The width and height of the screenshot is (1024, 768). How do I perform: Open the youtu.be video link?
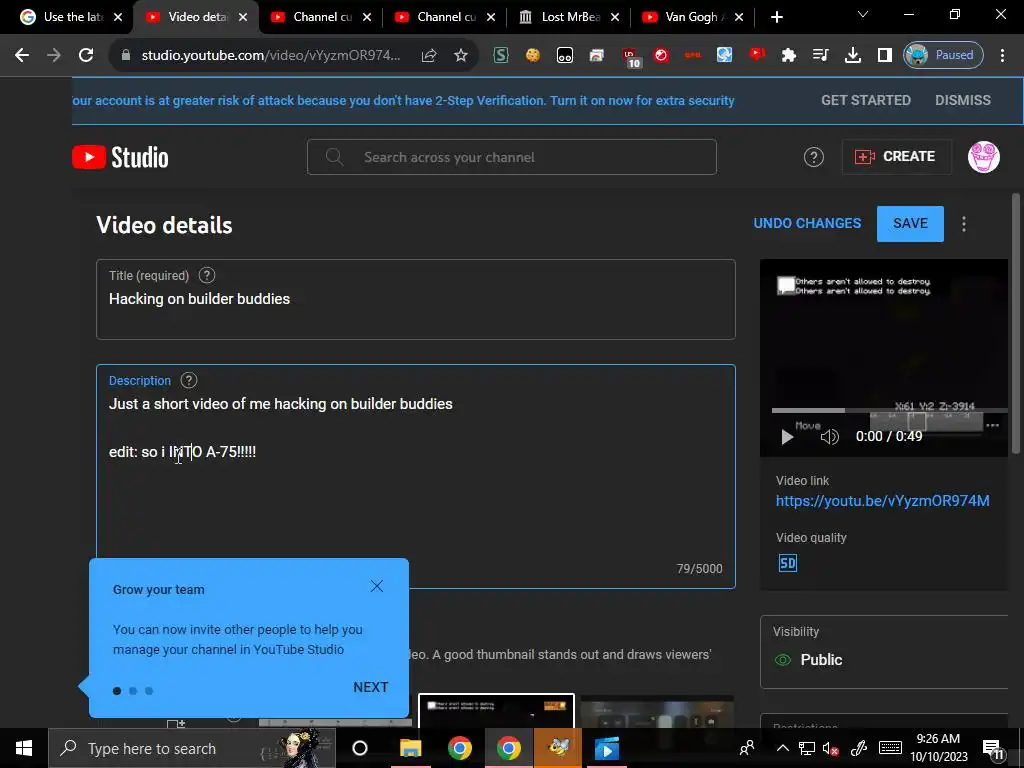[x=882, y=501]
